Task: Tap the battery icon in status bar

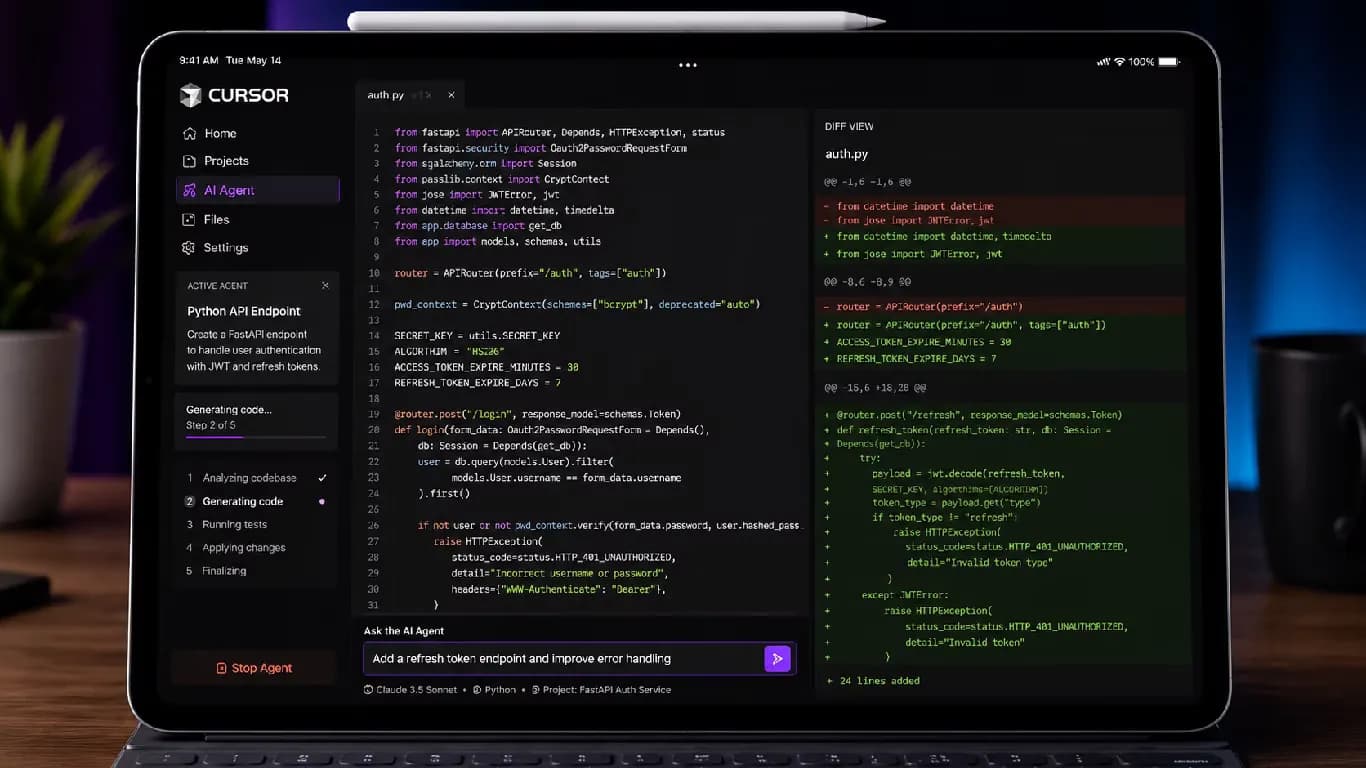Action: pyautogui.click(x=1169, y=61)
